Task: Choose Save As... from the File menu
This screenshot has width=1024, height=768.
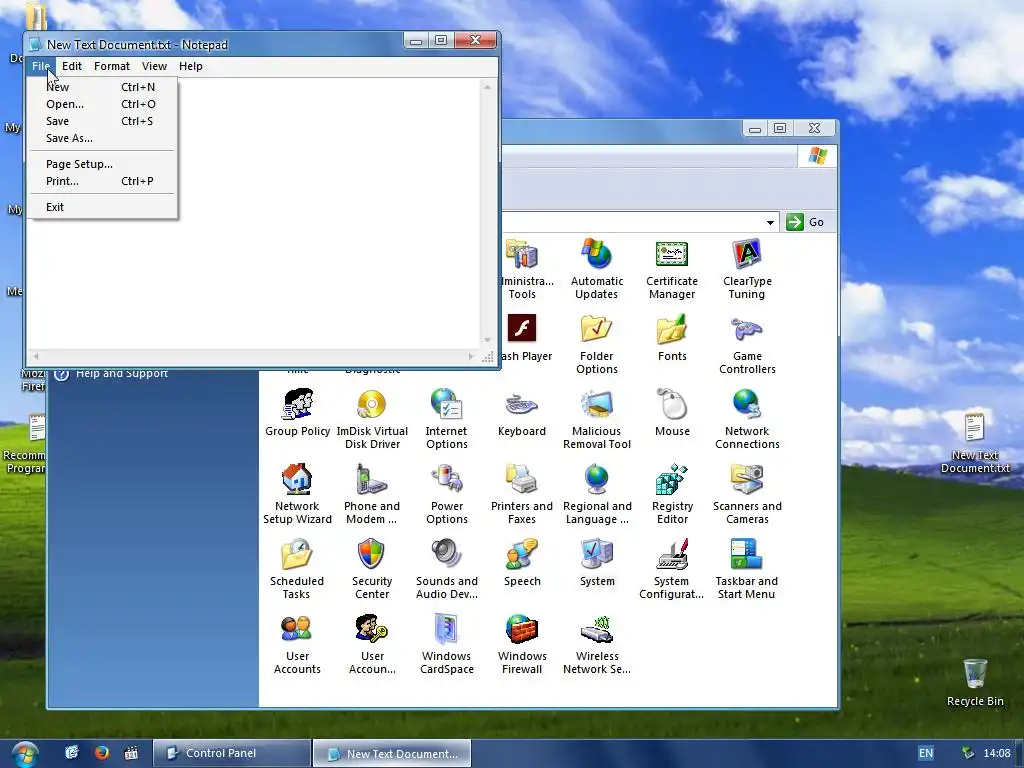Action: (x=102, y=138)
